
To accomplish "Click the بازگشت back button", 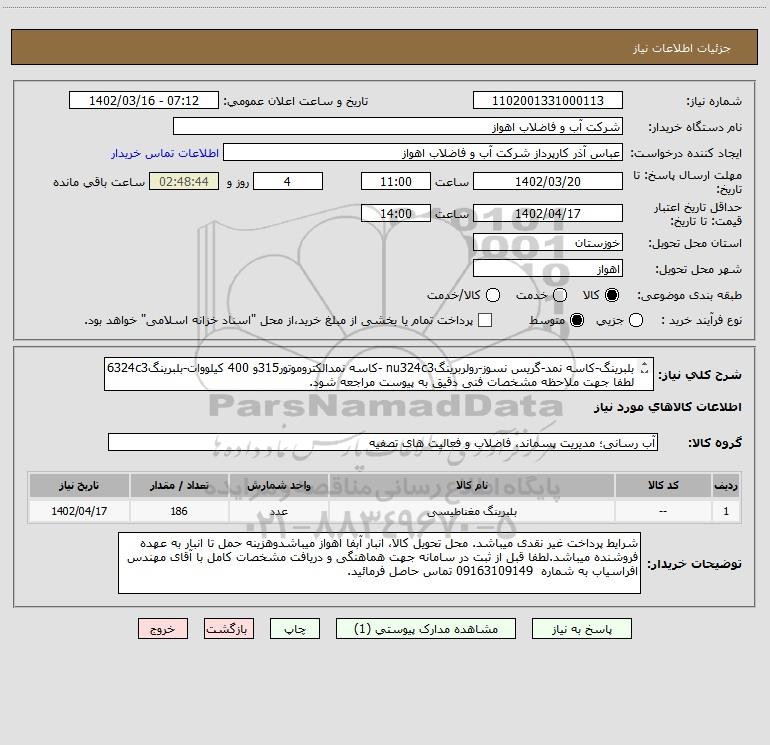I will pyautogui.click(x=229, y=629).
